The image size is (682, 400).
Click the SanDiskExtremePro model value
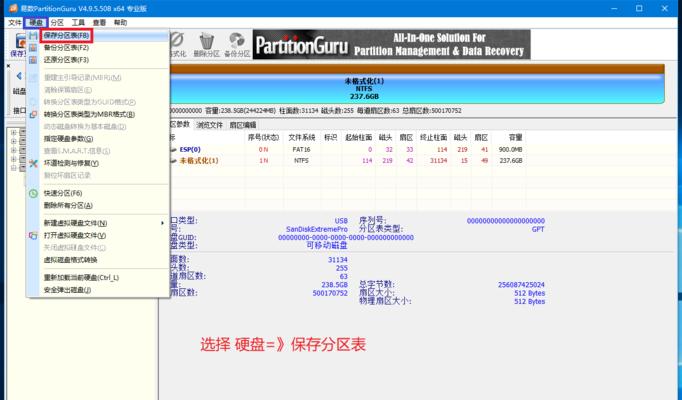(x=317, y=229)
